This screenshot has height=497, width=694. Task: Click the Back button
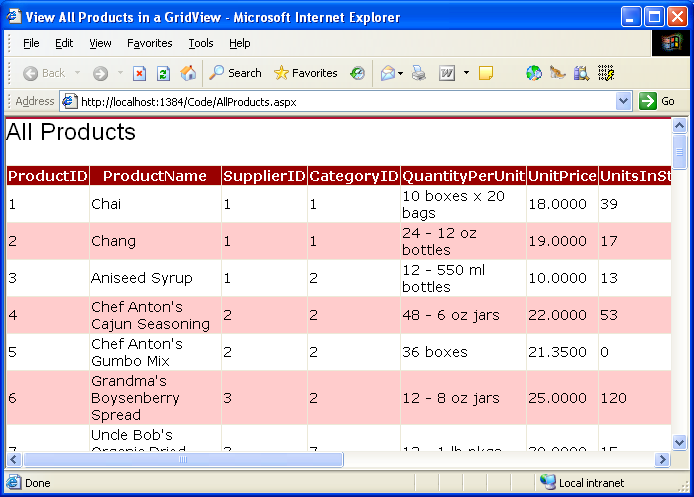[x=44, y=73]
